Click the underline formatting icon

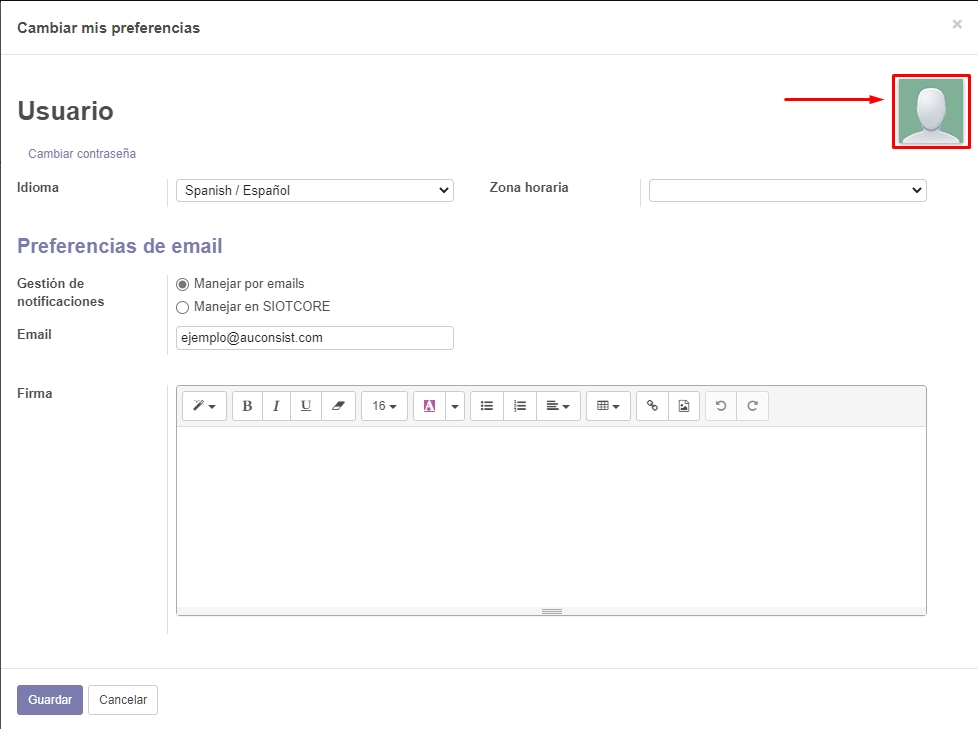click(x=306, y=406)
